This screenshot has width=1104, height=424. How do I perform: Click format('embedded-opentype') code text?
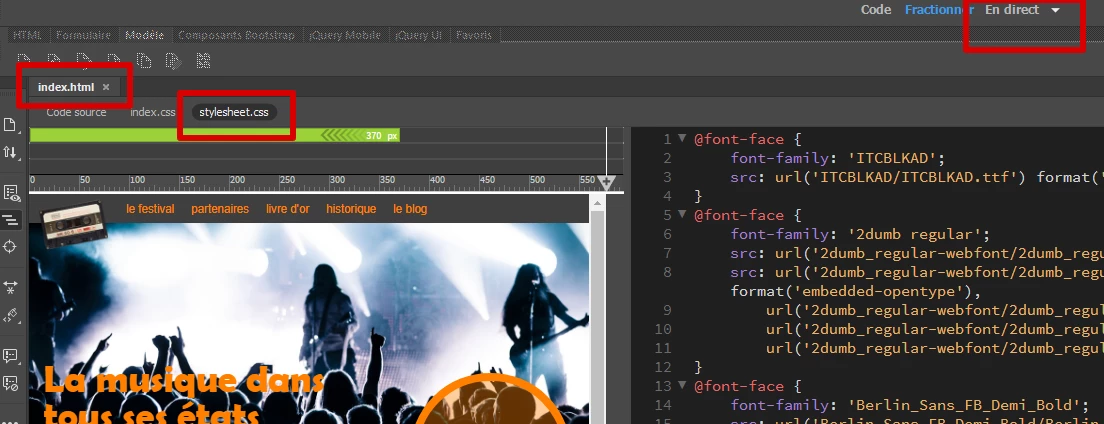click(x=855, y=292)
